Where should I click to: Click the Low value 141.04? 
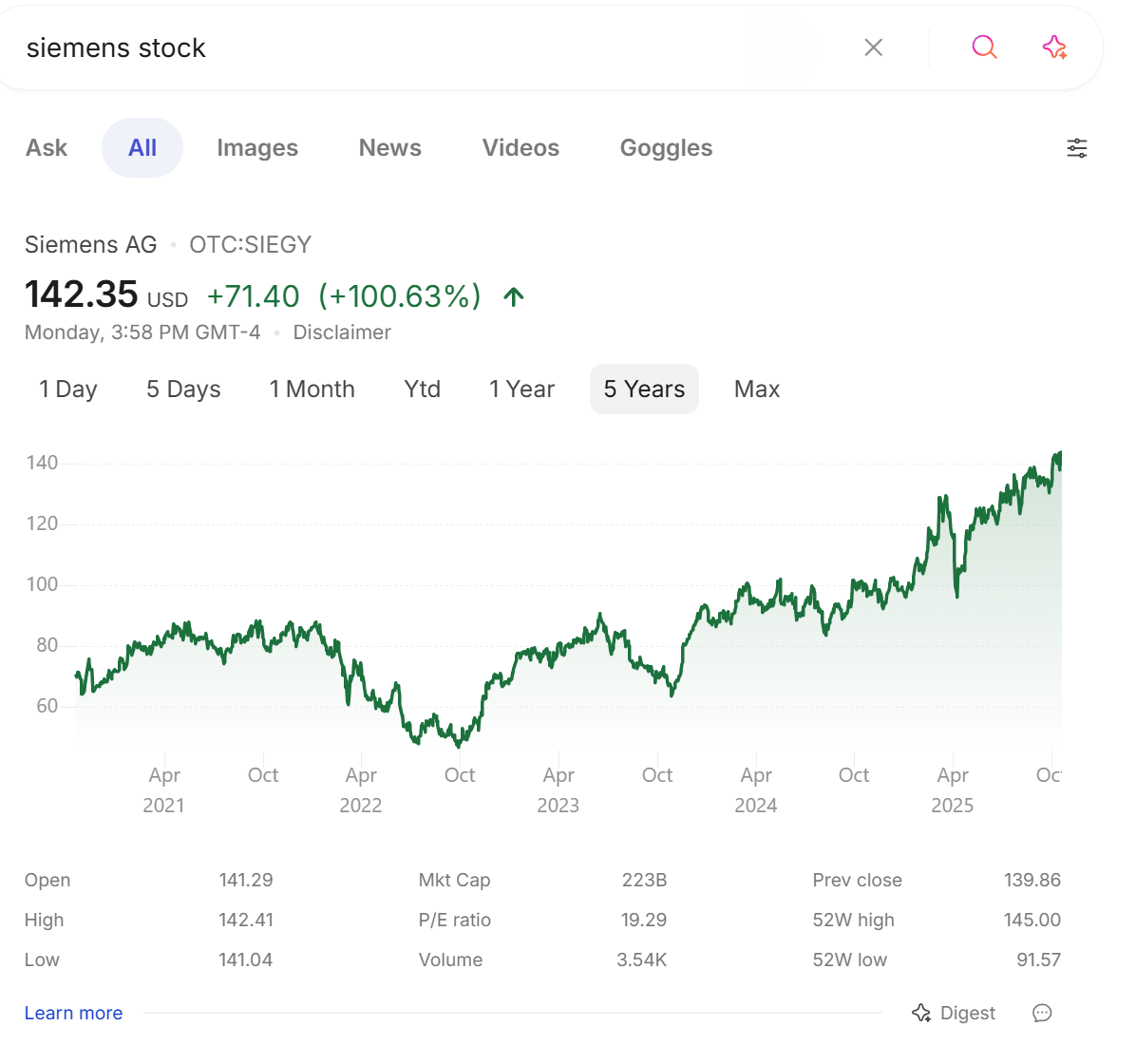pyautogui.click(x=246, y=959)
